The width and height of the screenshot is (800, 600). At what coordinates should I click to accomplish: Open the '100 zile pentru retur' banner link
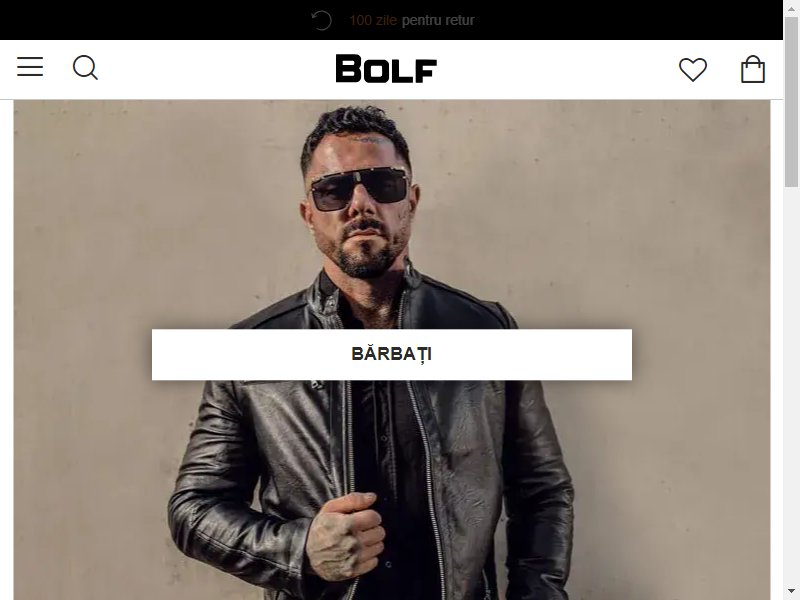pos(412,20)
